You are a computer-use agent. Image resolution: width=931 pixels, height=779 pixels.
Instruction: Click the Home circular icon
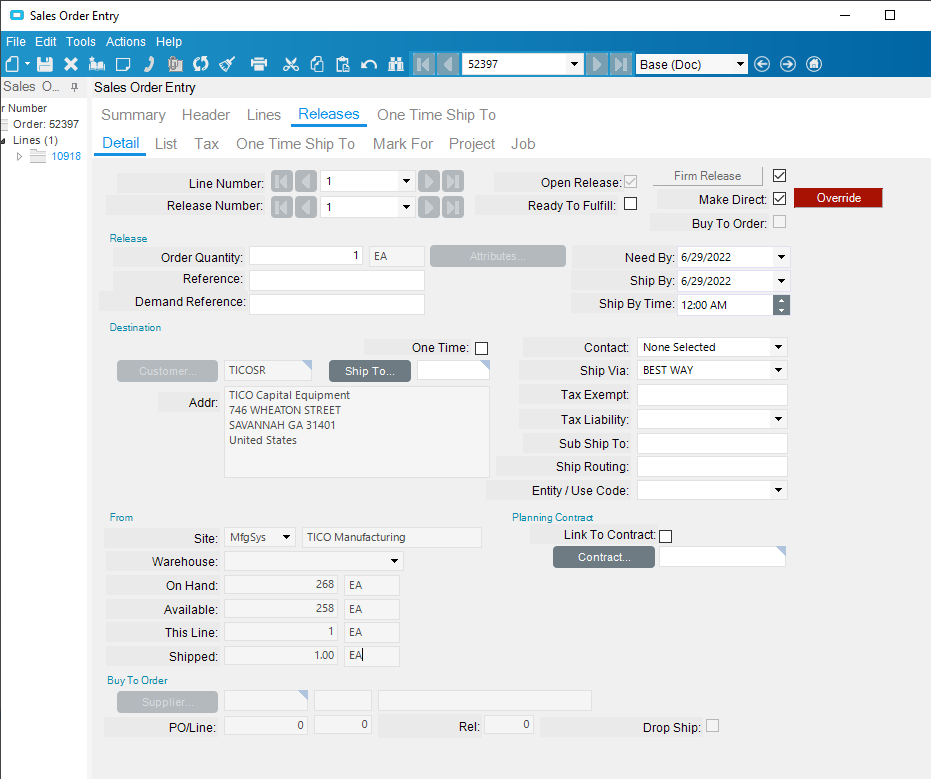(814, 64)
